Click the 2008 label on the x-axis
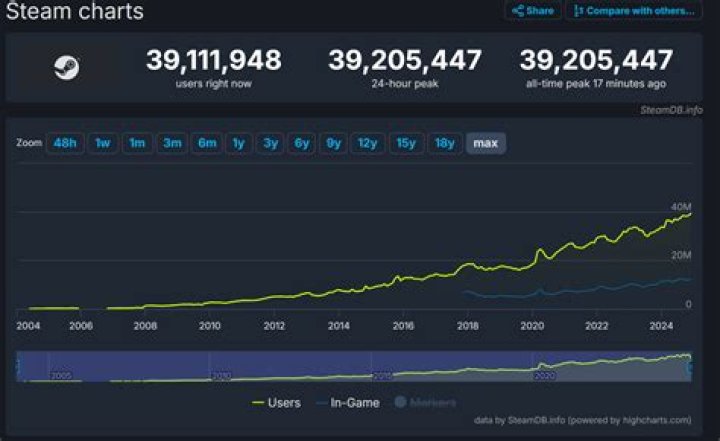The width and height of the screenshot is (720, 441). point(145,326)
